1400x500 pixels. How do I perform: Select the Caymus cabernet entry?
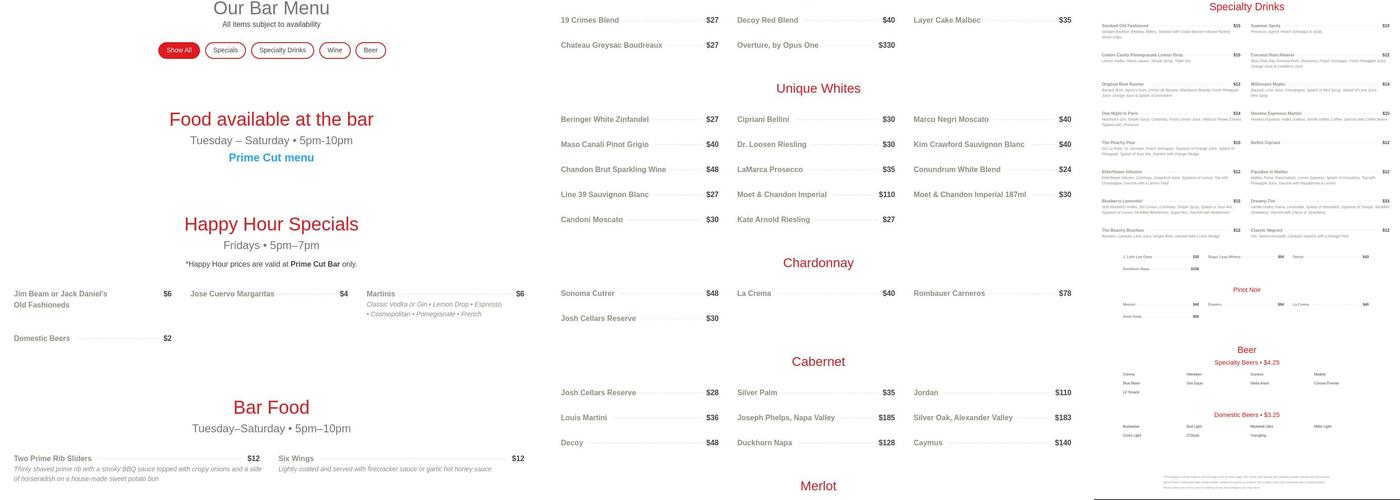pyautogui.click(x=928, y=443)
